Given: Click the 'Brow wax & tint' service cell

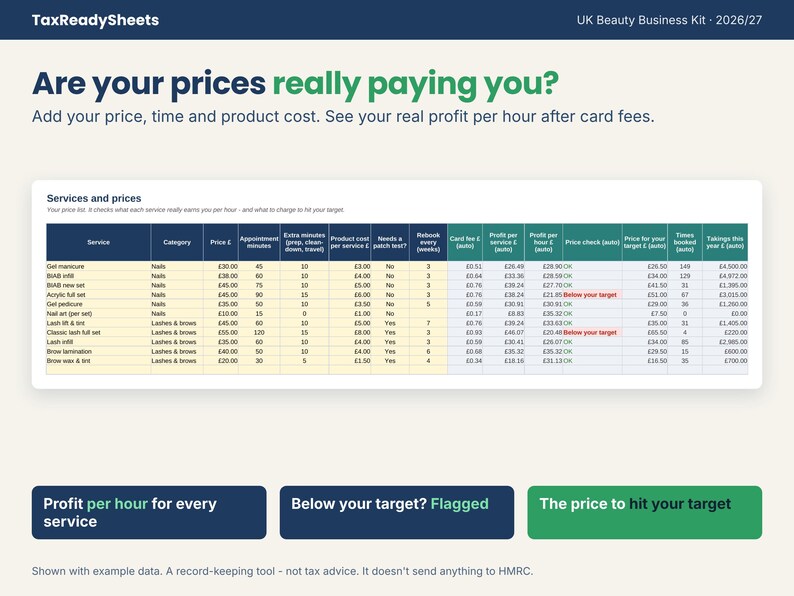Looking at the screenshot, I should (x=98, y=361).
